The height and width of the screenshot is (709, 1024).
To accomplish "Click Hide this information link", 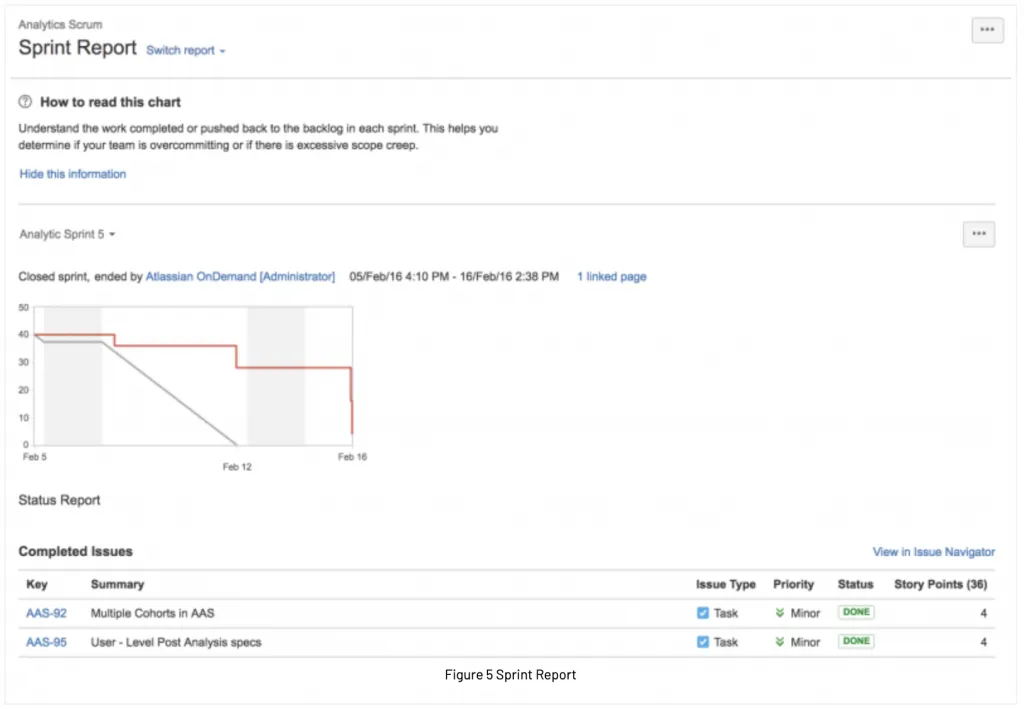I will click(x=72, y=174).
